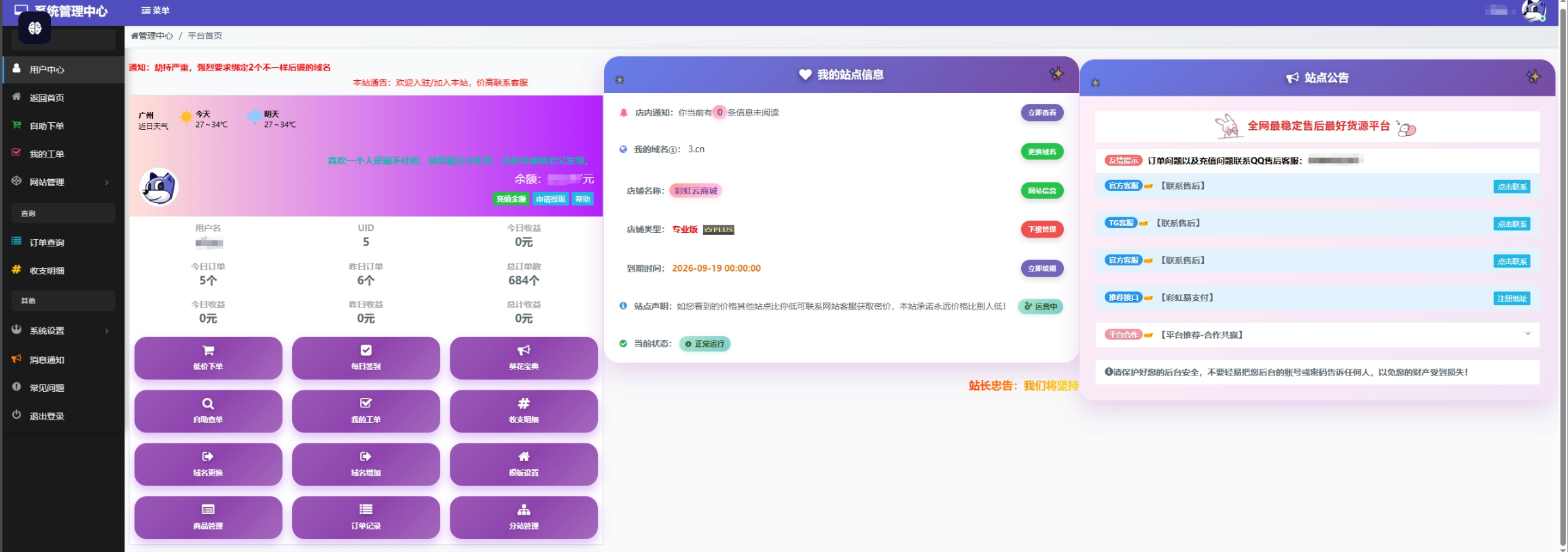
Task: Open the 域名增加 tile
Action: (x=366, y=464)
